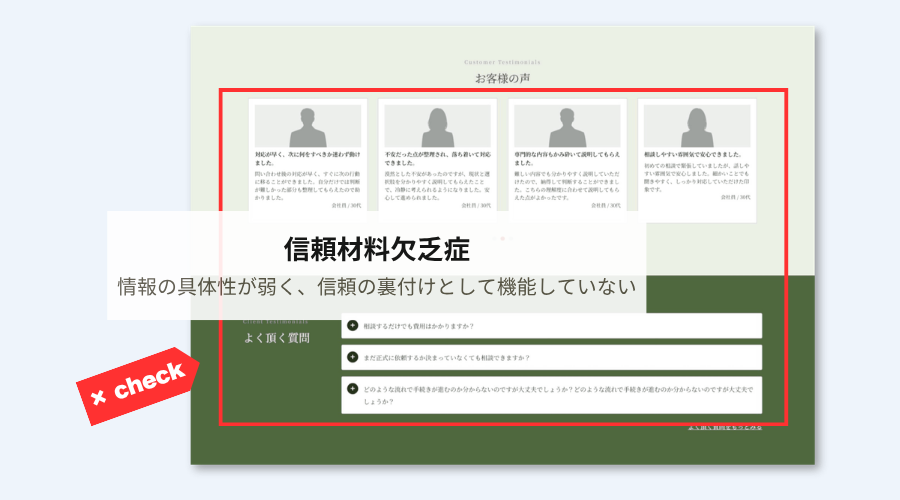Click the body text starting 初めての相談で緊張していましたが
This screenshot has width=900, height=500.
pyautogui.click(x=697, y=177)
